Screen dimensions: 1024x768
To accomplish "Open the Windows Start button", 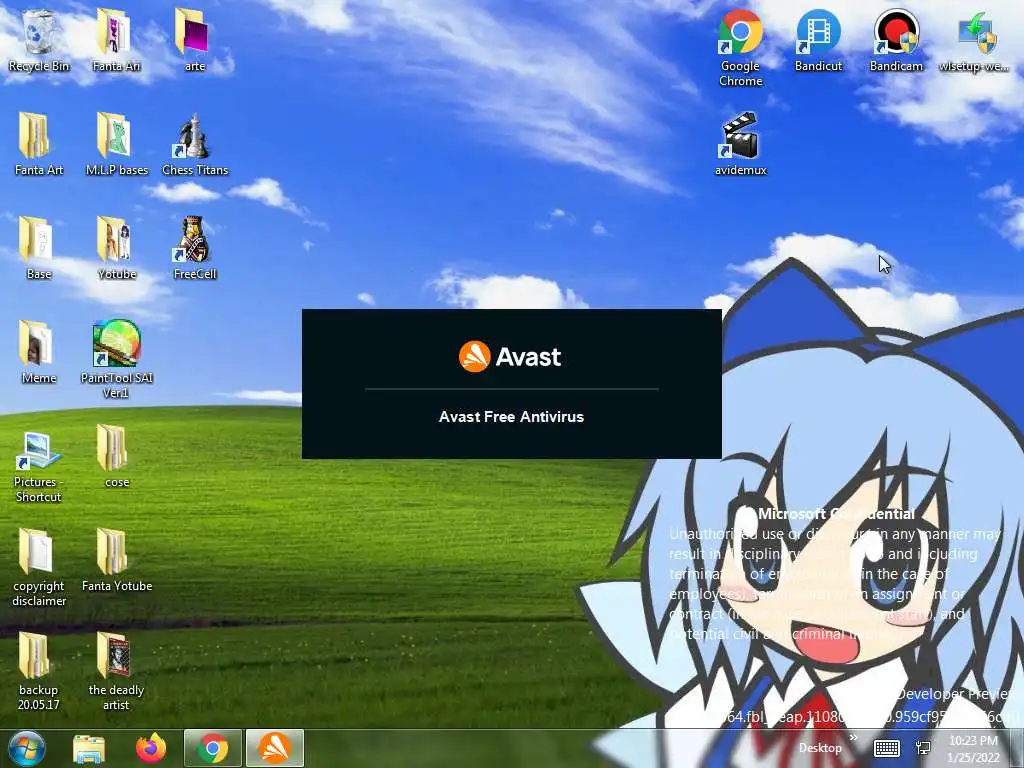I will coord(26,748).
